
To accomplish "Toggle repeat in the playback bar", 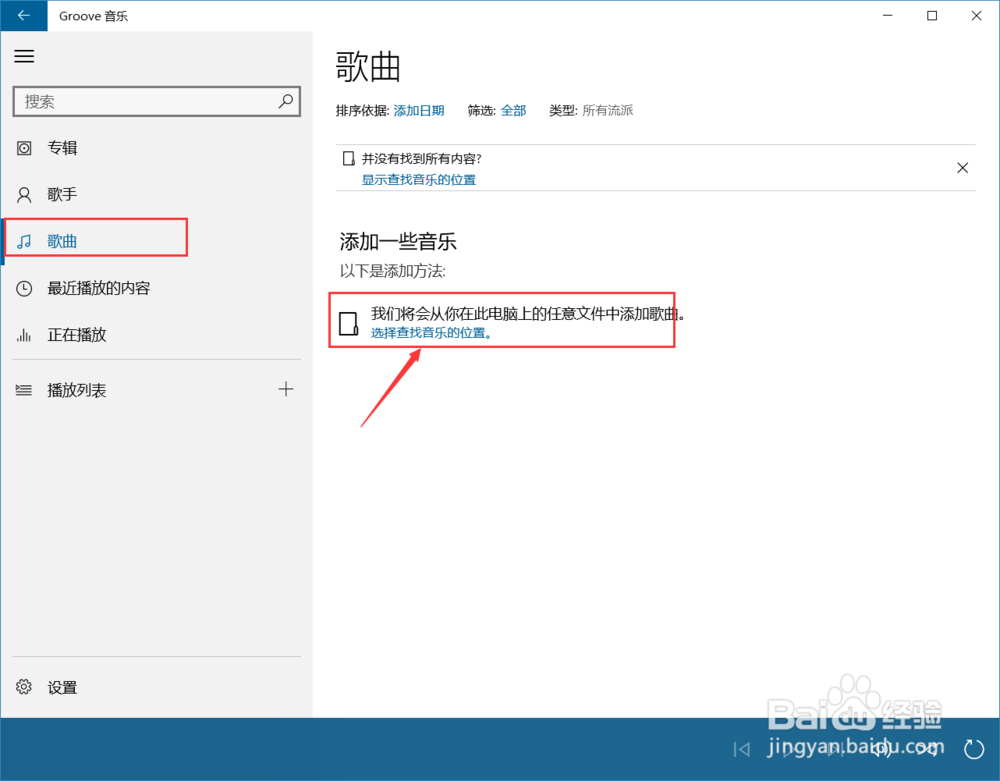I will click(x=974, y=749).
